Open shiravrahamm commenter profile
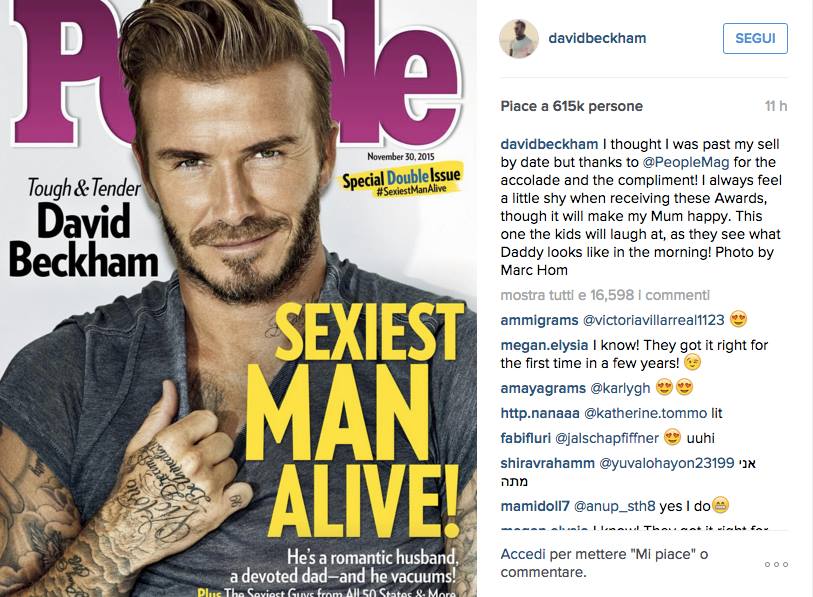Screen dimensions: 813x597 coord(548,463)
